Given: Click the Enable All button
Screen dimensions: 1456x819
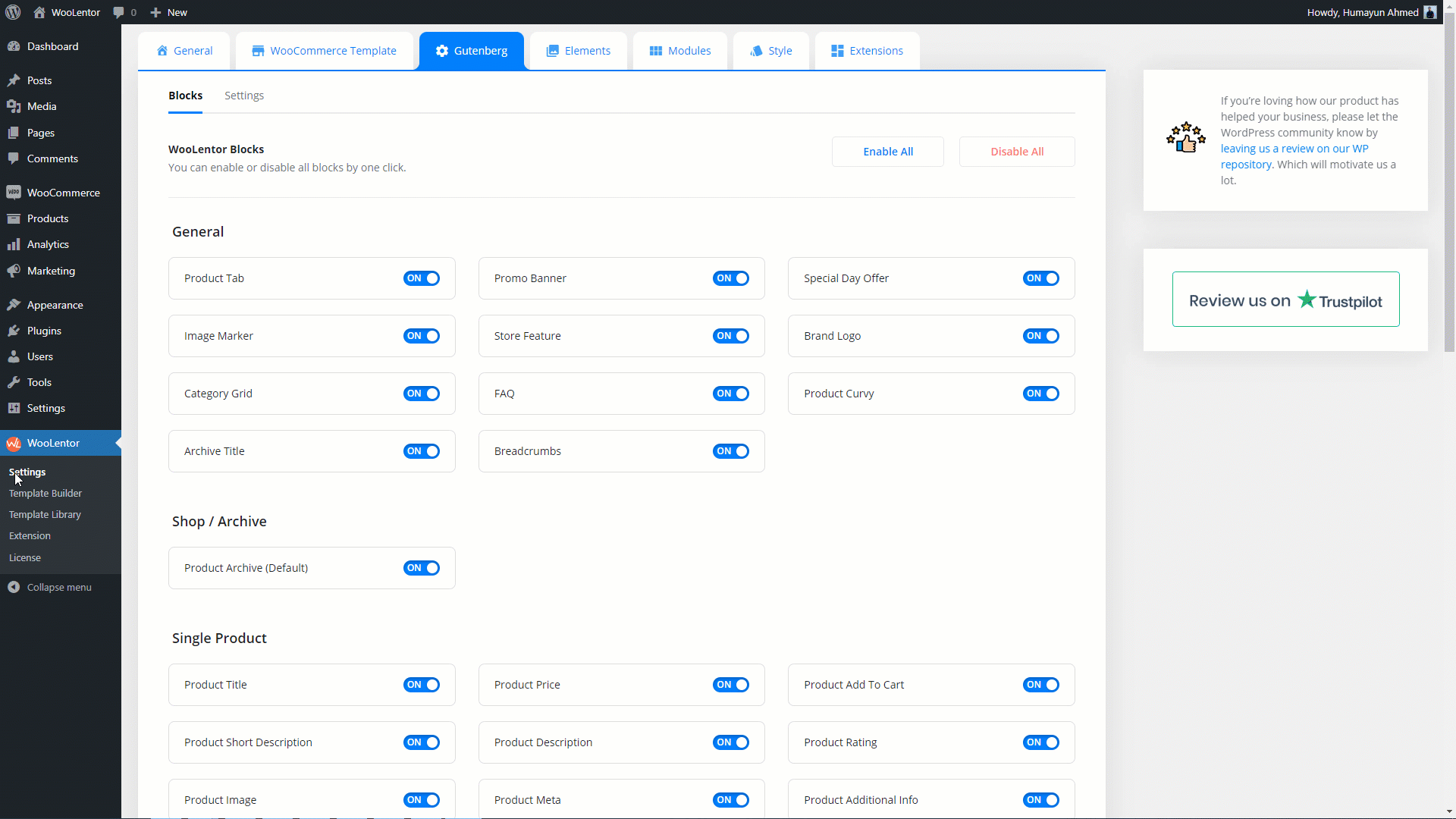Looking at the screenshot, I should point(887,152).
